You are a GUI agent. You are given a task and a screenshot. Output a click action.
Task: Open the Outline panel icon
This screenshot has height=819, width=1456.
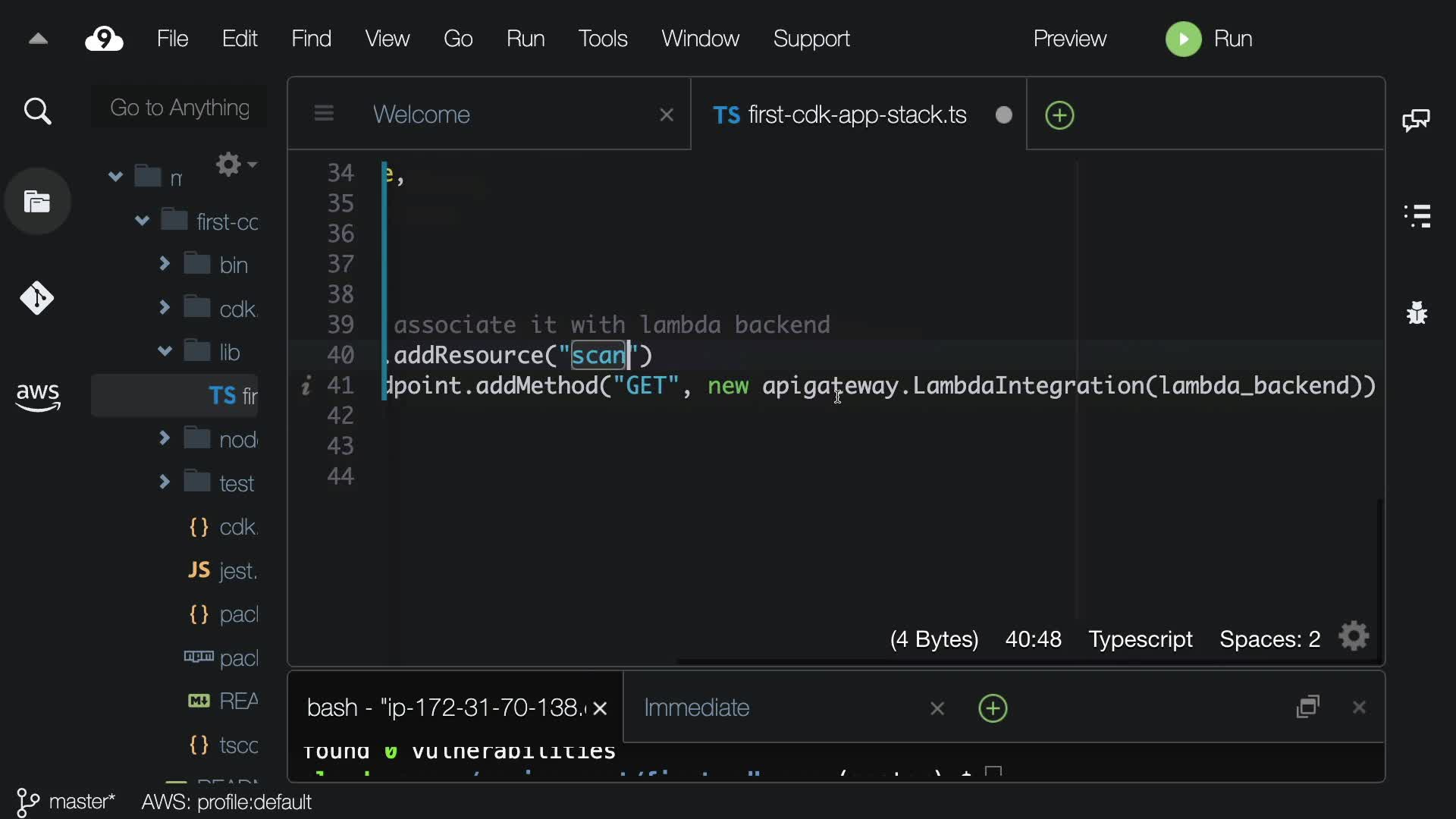(x=1417, y=216)
